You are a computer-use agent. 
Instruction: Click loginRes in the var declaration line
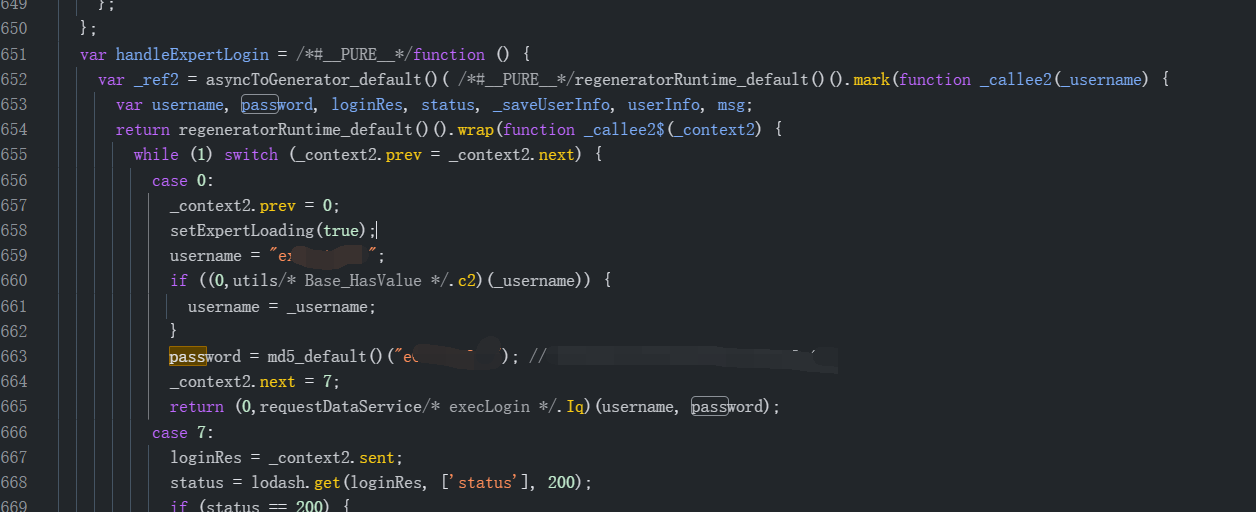367,104
